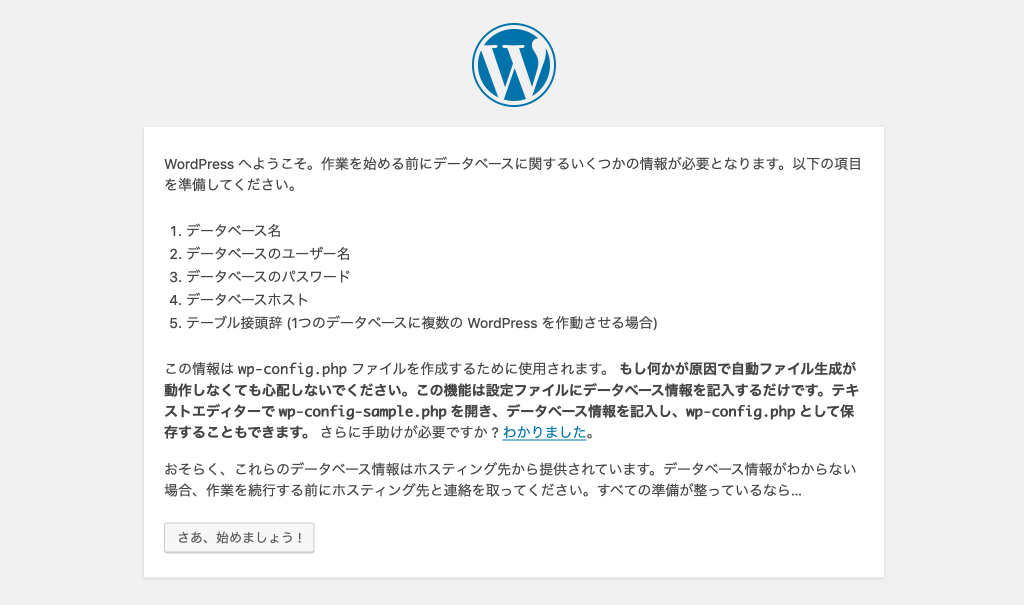Screen dimensions: 1024x605
Task: Click the さあ、始めましょう！ button
Action: [x=239, y=538]
